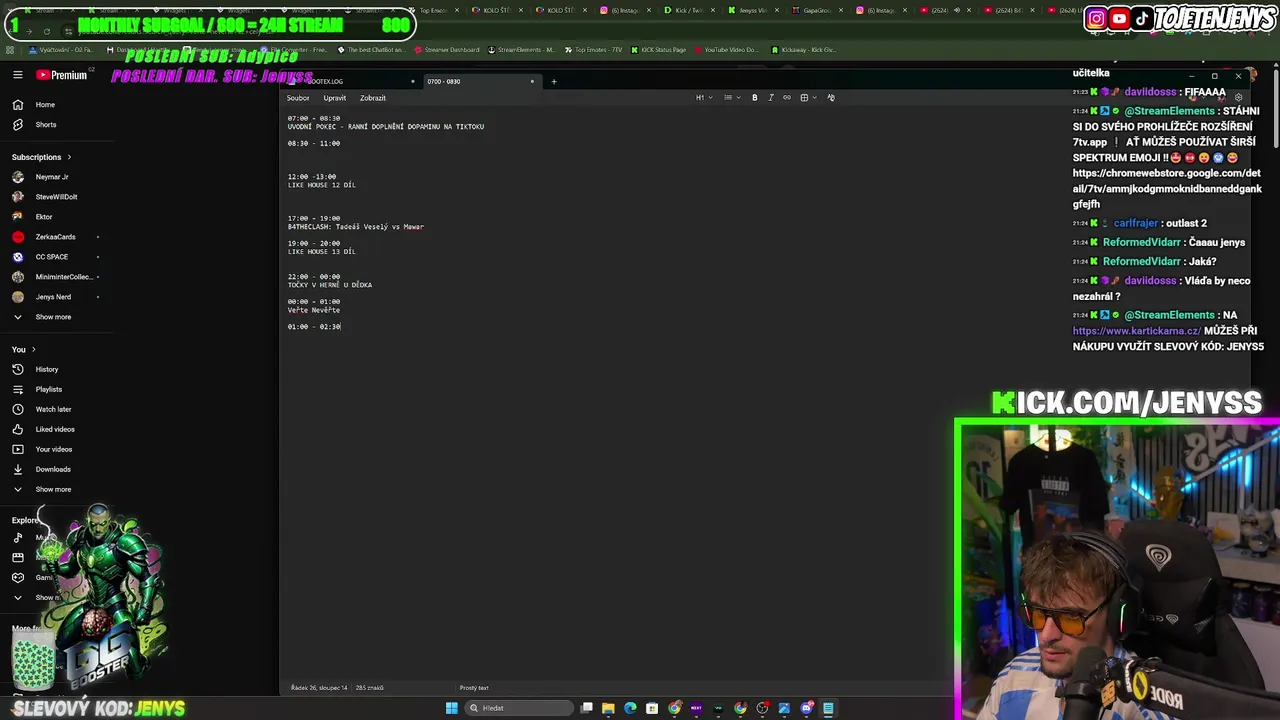The height and width of the screenshot is (720, 1280).
Task: Open the Zobrazit menu in Notepad
Action: point(373,98)
